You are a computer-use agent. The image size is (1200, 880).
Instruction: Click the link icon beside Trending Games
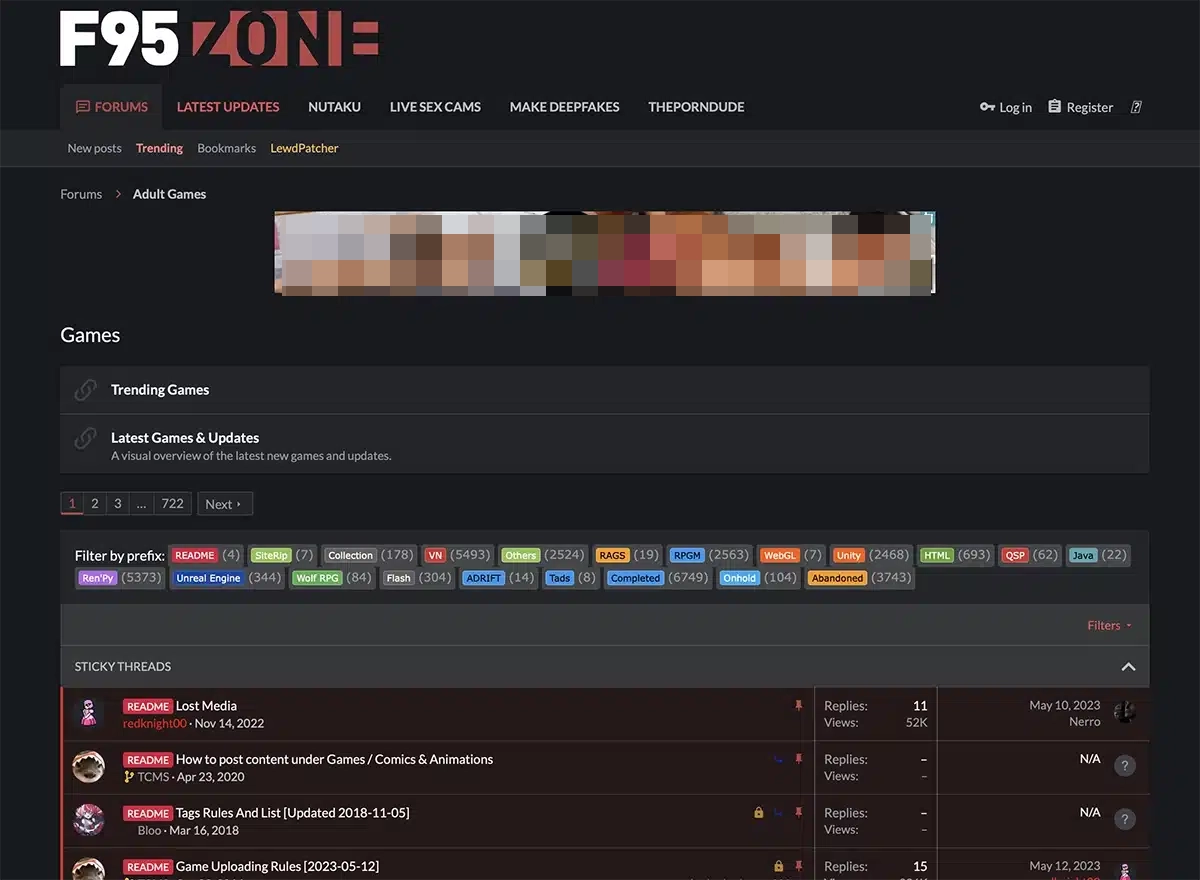pyautogui.click(x=84, y=389)
